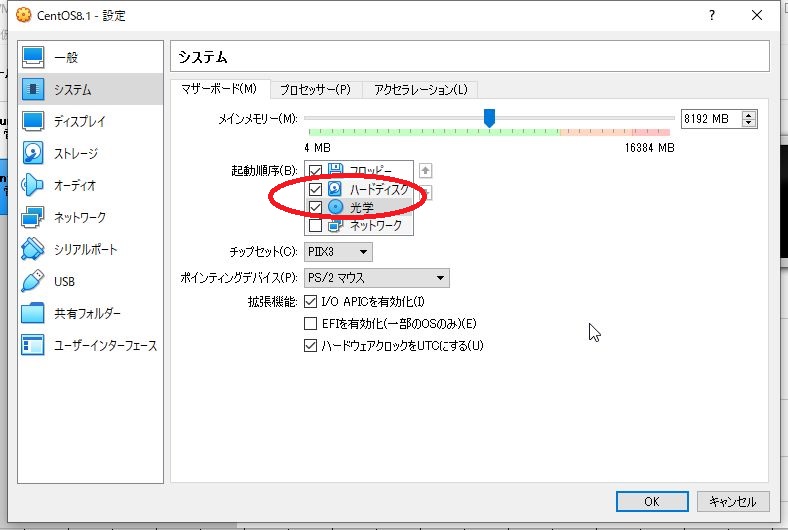This screenshot has height=530, width=788.
Task: Open the チップセット PIIX3 dropdown
Action: click(338, 252)
